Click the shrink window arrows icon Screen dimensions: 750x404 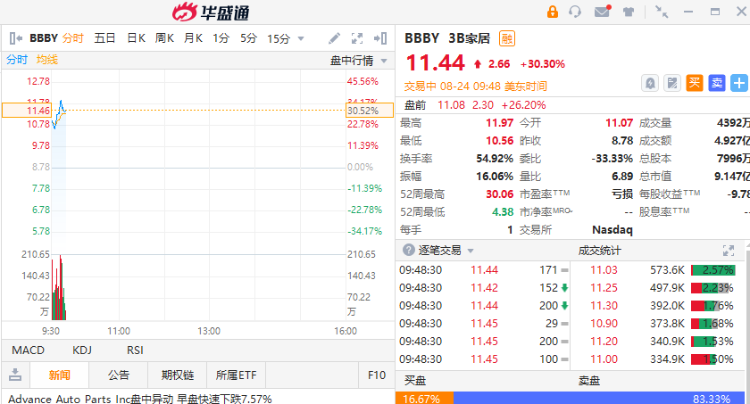662,11
